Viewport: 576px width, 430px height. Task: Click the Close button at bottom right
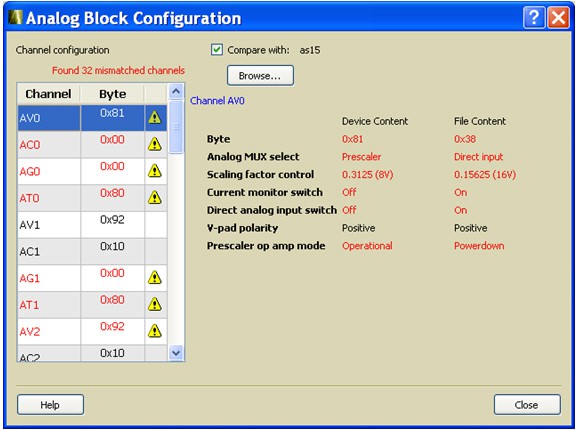point(527,405)
